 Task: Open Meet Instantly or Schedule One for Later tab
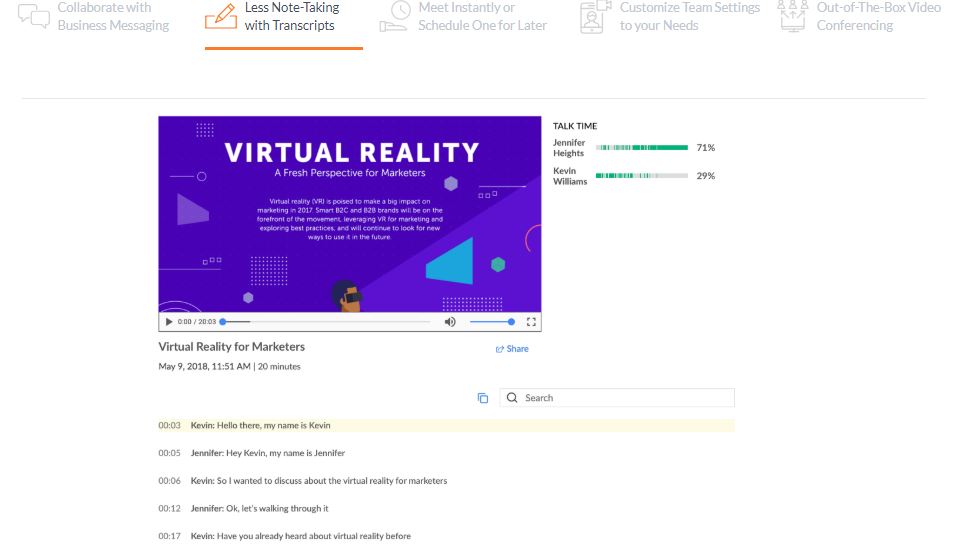[x=464, y=17]
